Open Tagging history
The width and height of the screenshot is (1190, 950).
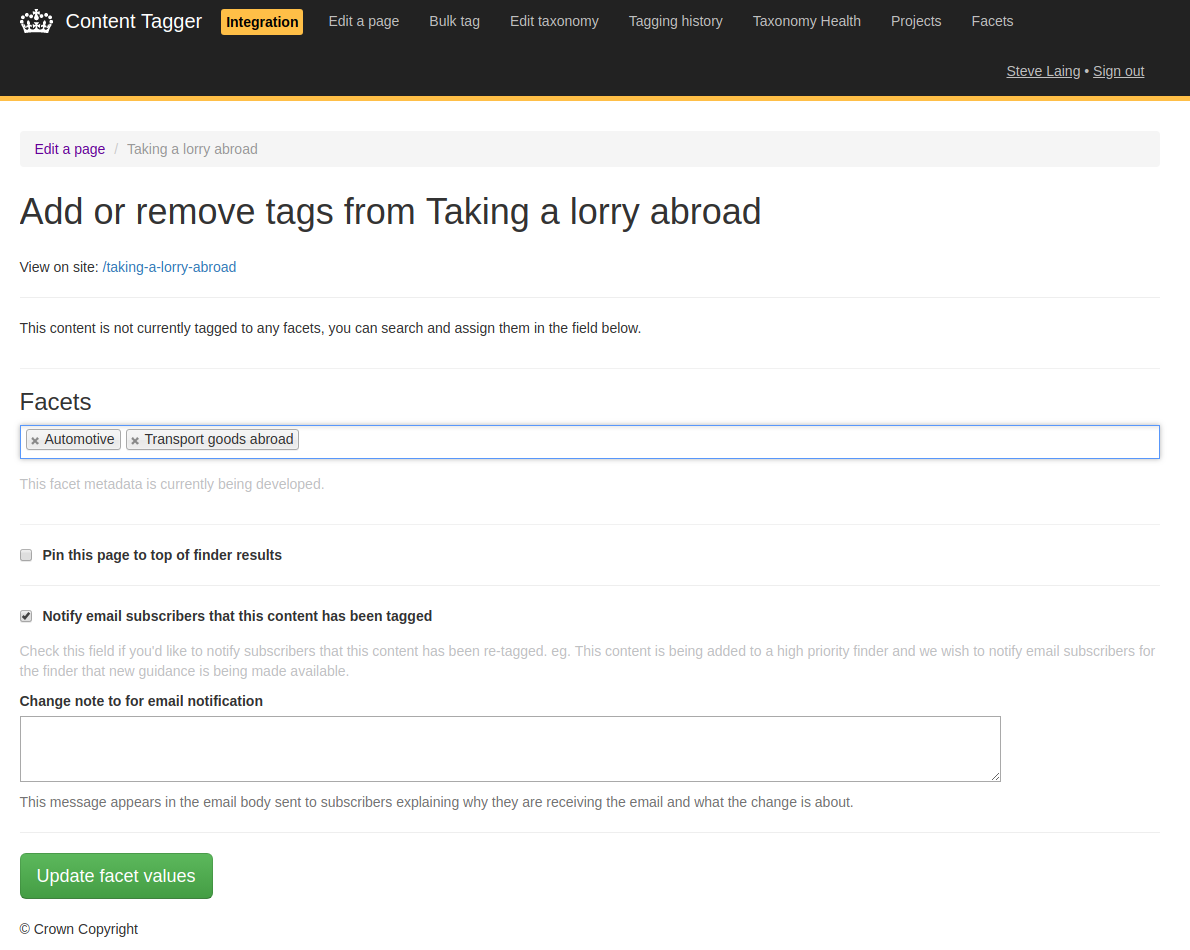point(675,21)
